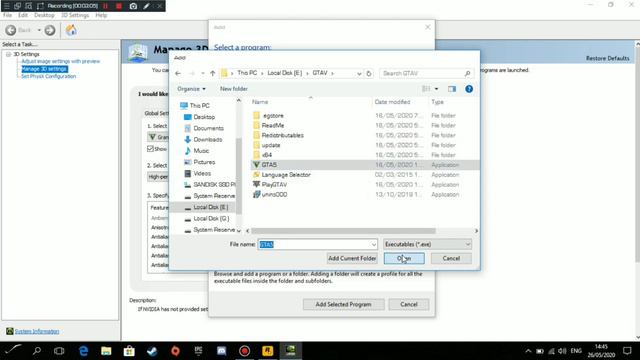Open the 3D Settings menu
The width and height of the screenshot is (640, 360).
point(75,15)
